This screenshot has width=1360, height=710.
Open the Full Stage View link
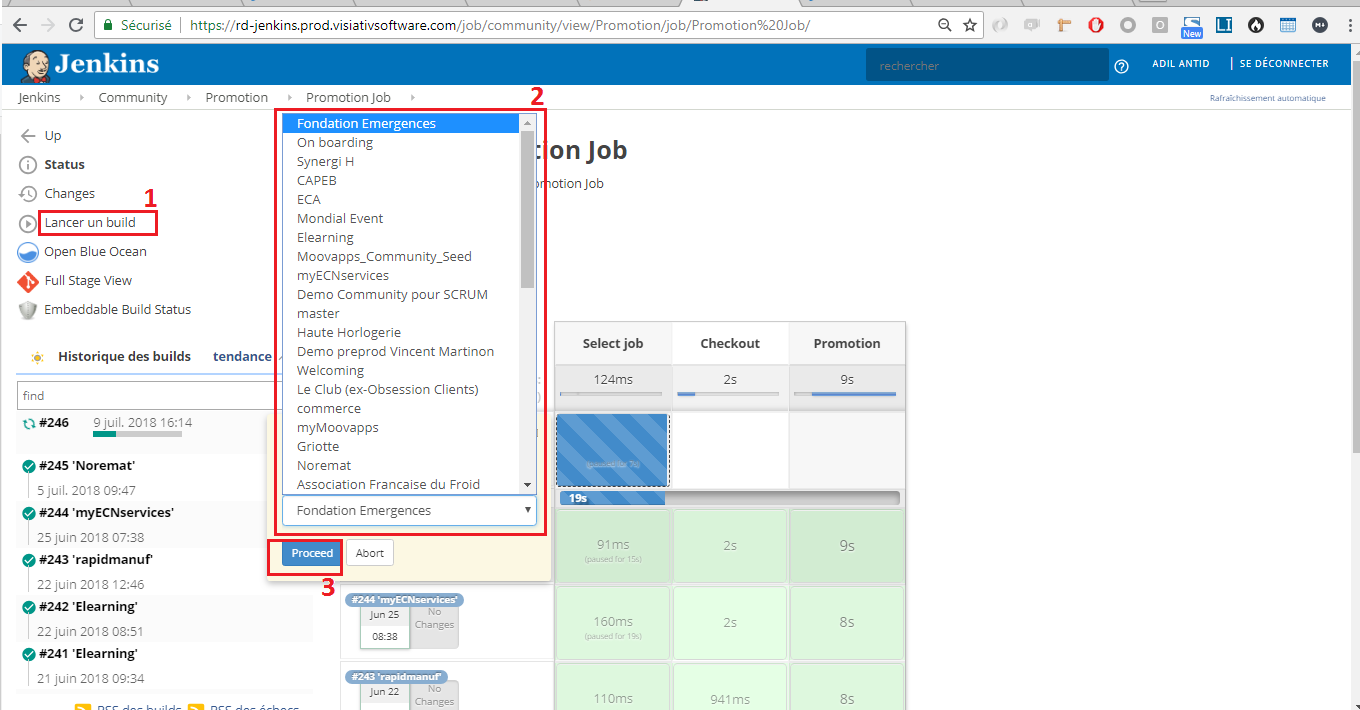(x=88, y=281)
